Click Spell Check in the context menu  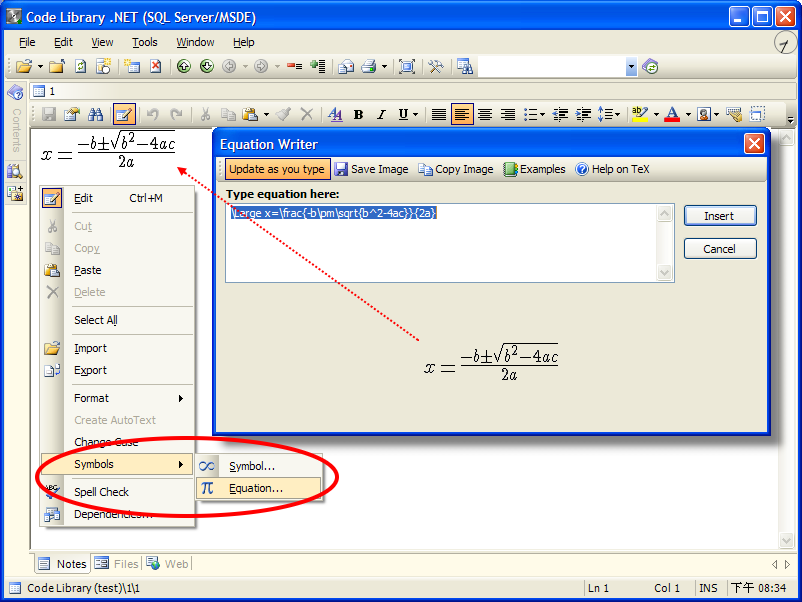coord(118,492)
